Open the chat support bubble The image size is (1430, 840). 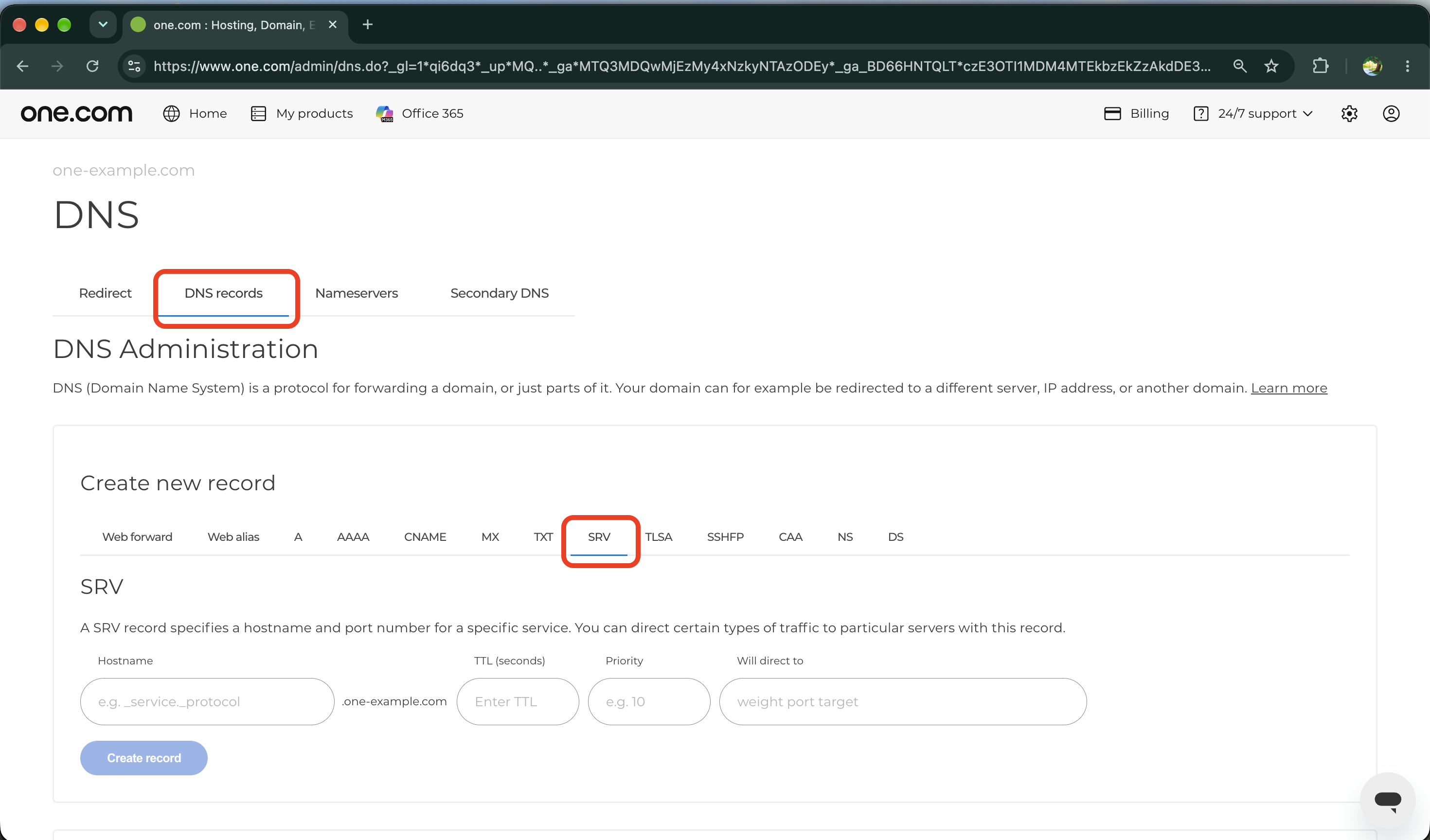(1387, 800)
